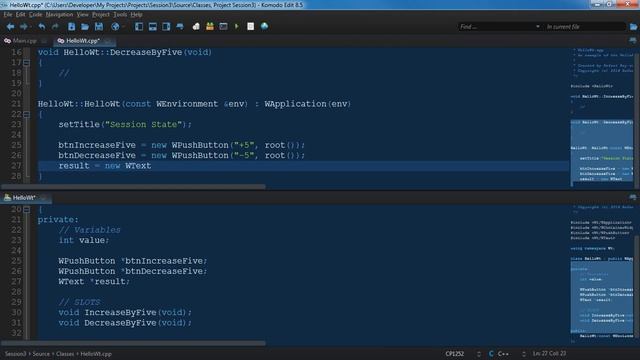Click the upper pane horizontal scrollbar

tap(133, 187)
